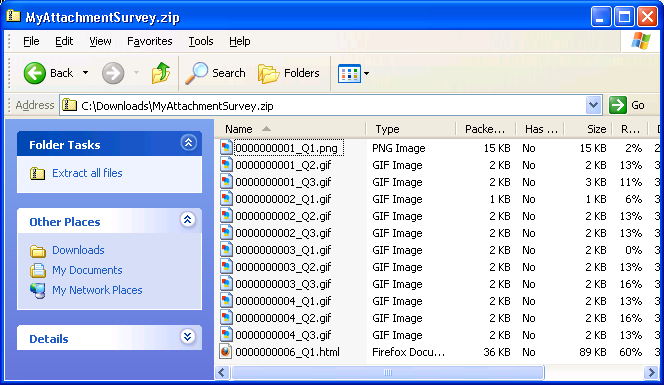Collapse the Folder Tasks panel
This screenshot has width=664, height=385.
[188, 143]
